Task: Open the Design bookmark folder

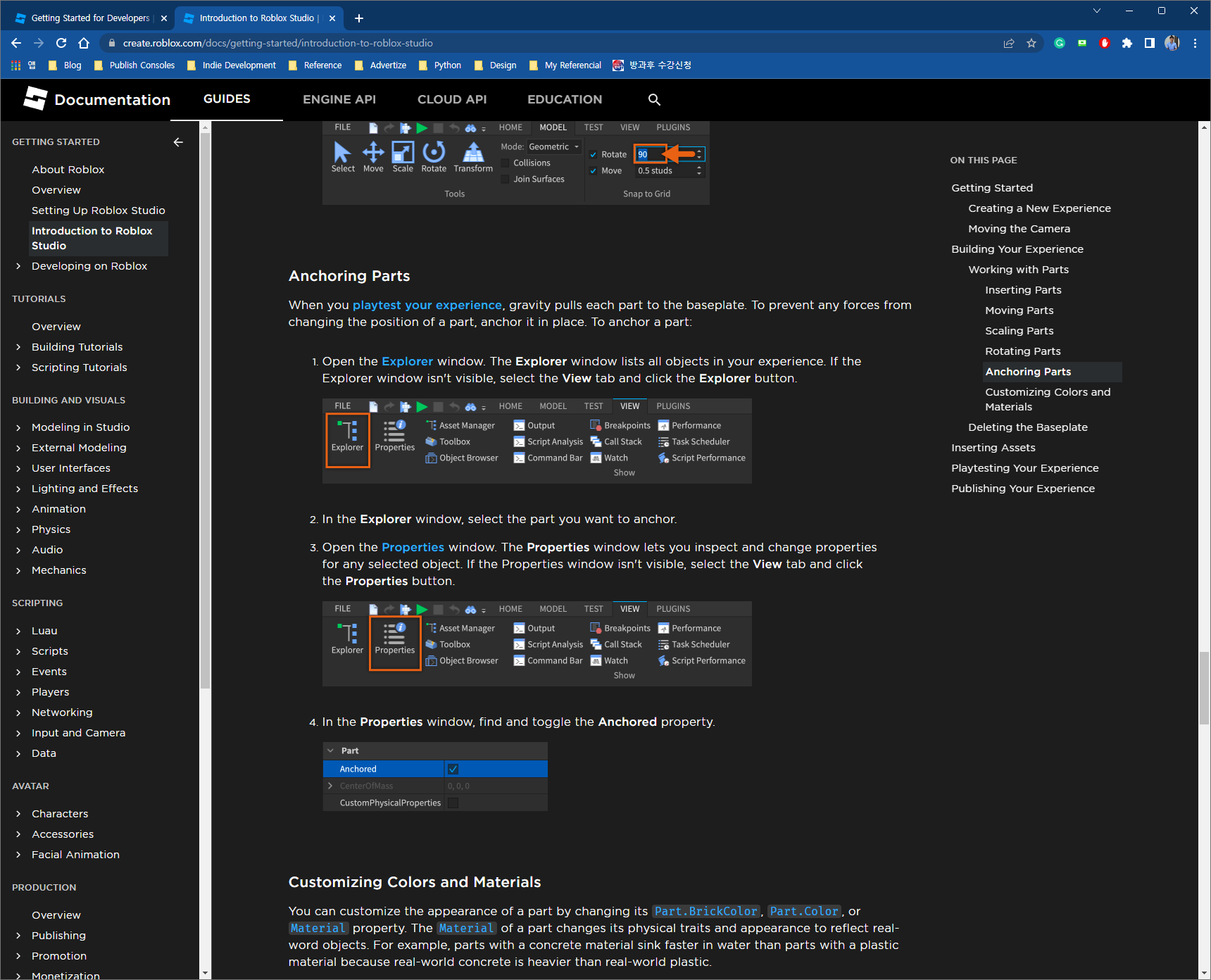Action: click(x=496, y=65)
